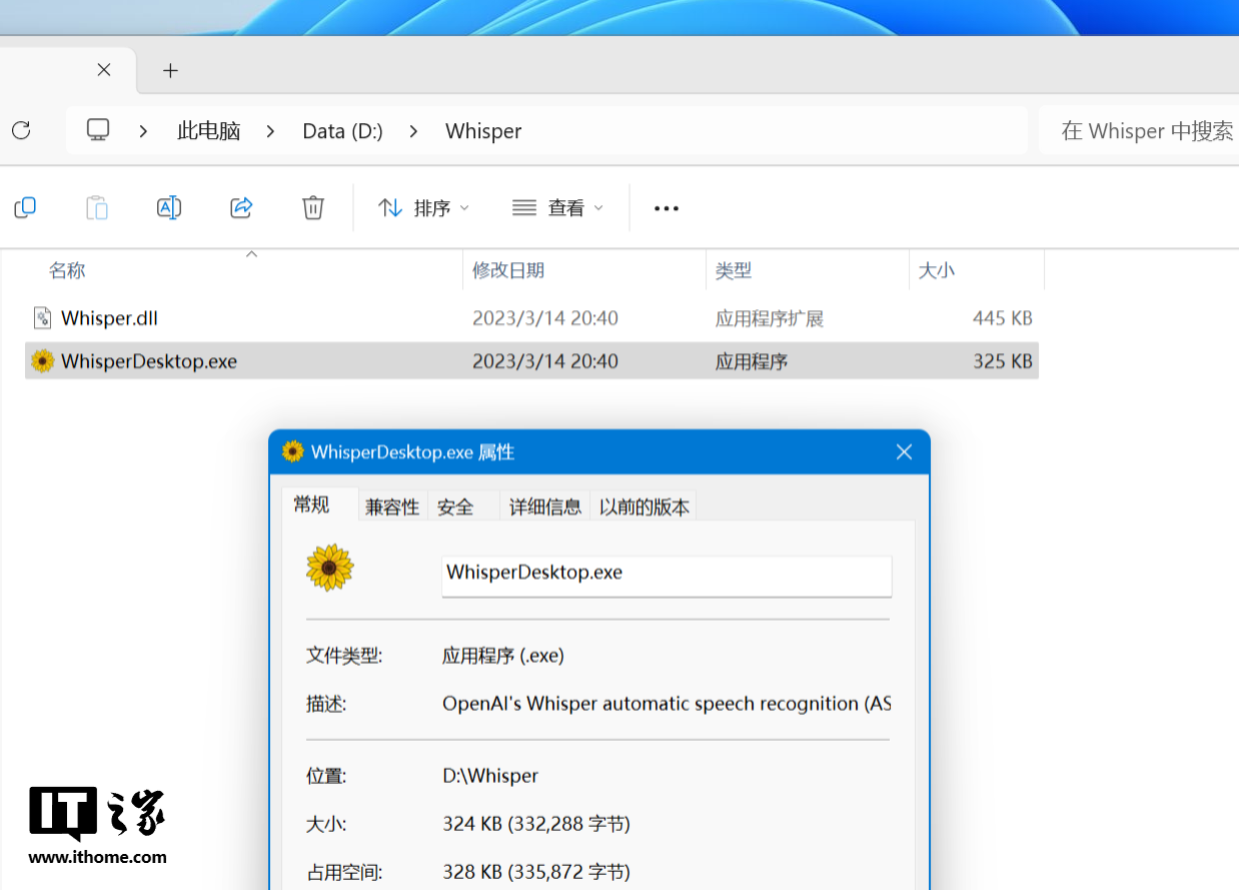Open the 安全 tab in properties

tap(455, 507)
